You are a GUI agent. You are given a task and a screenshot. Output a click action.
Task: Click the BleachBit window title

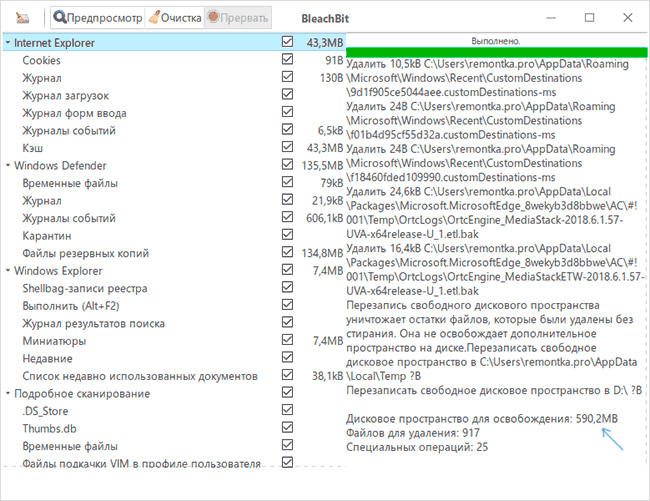(325, 19)
